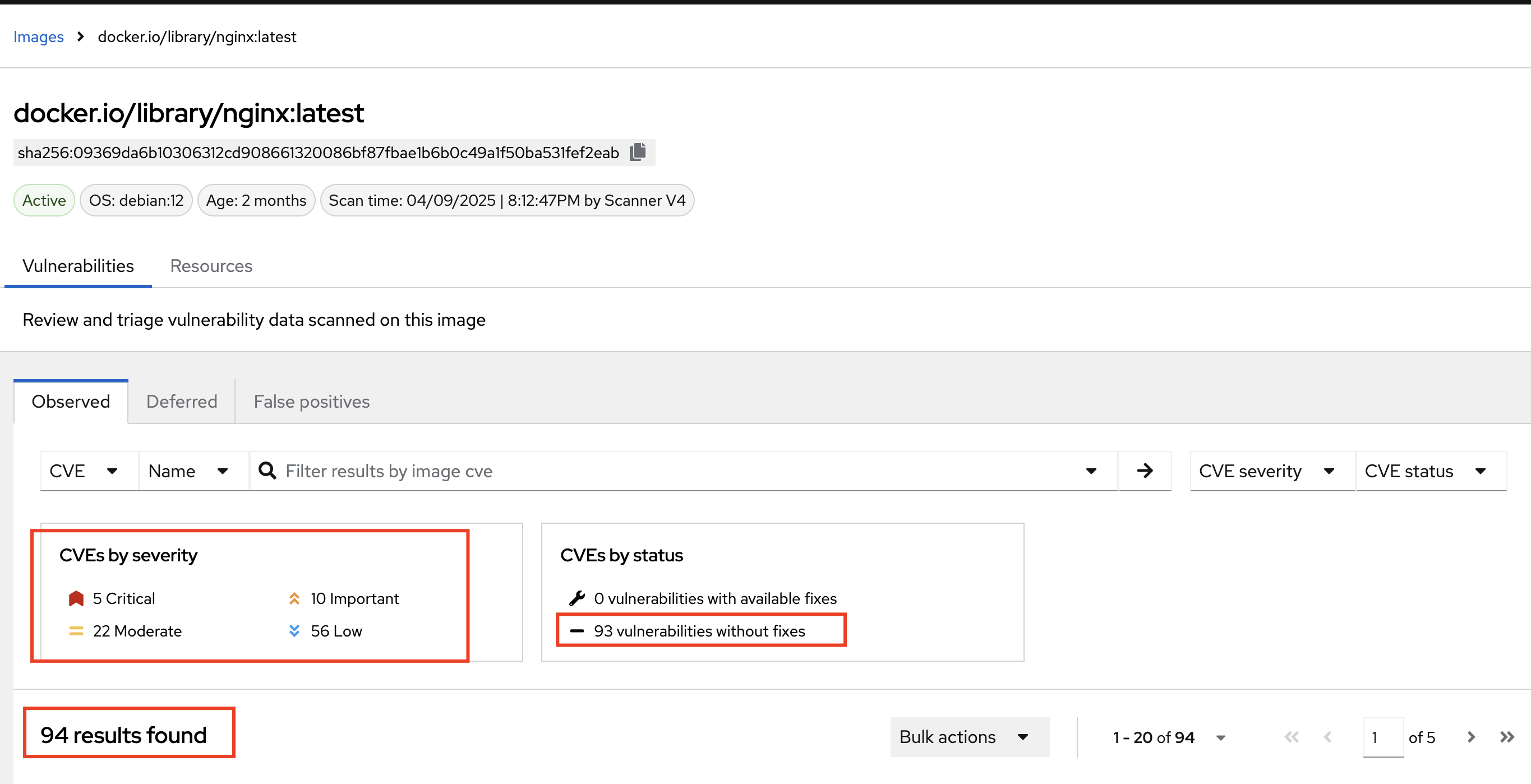Click the yellow Moderate severity bars icon
The image size is (1531, 784).
(76, 631)
